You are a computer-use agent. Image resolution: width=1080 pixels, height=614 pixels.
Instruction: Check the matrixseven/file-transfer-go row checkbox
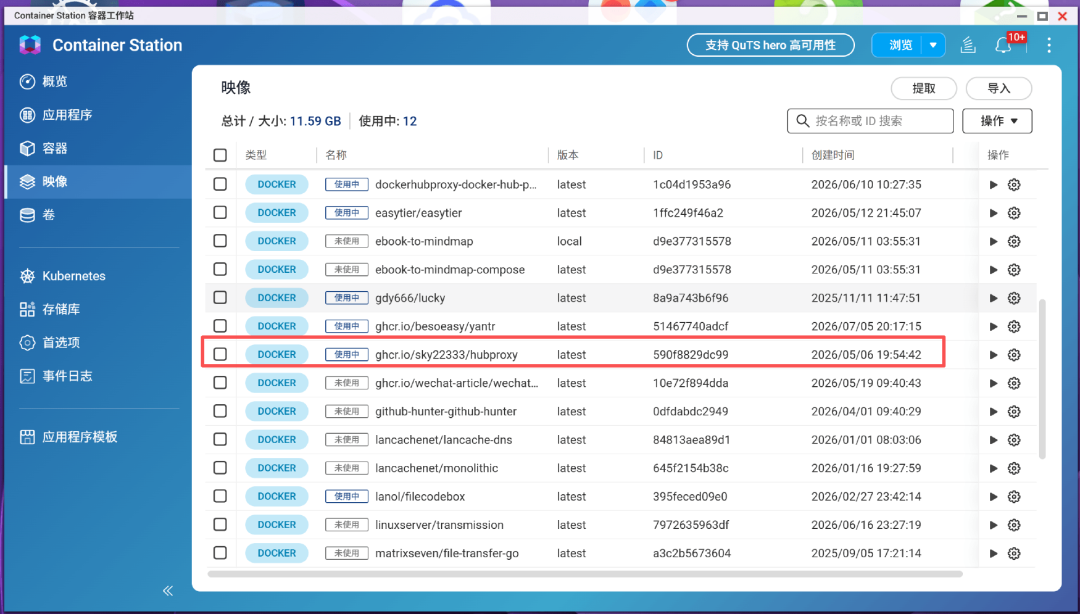pos(220,552)
